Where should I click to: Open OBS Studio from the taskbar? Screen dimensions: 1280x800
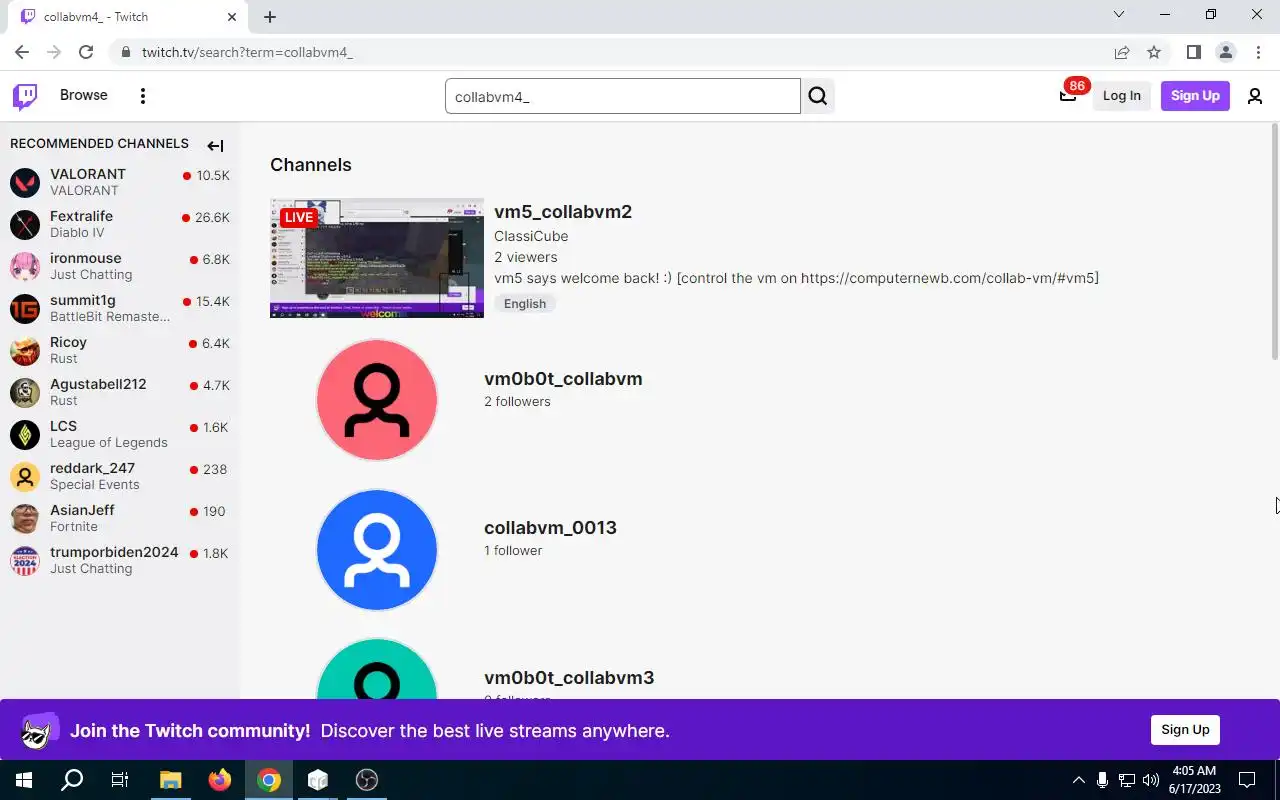coord(367,780)
